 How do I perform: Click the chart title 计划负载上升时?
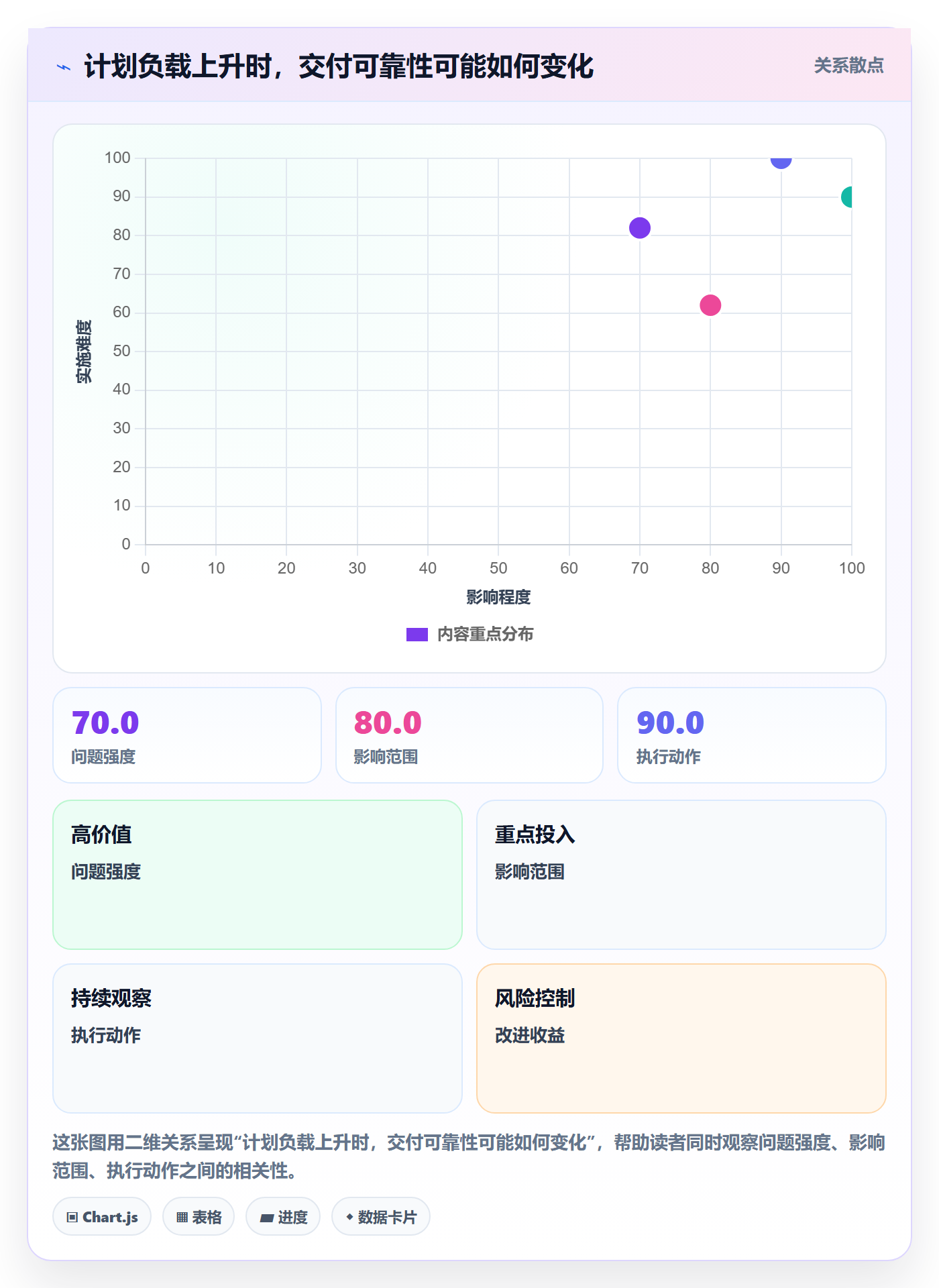pyautogui.click(x=339, y=67)
